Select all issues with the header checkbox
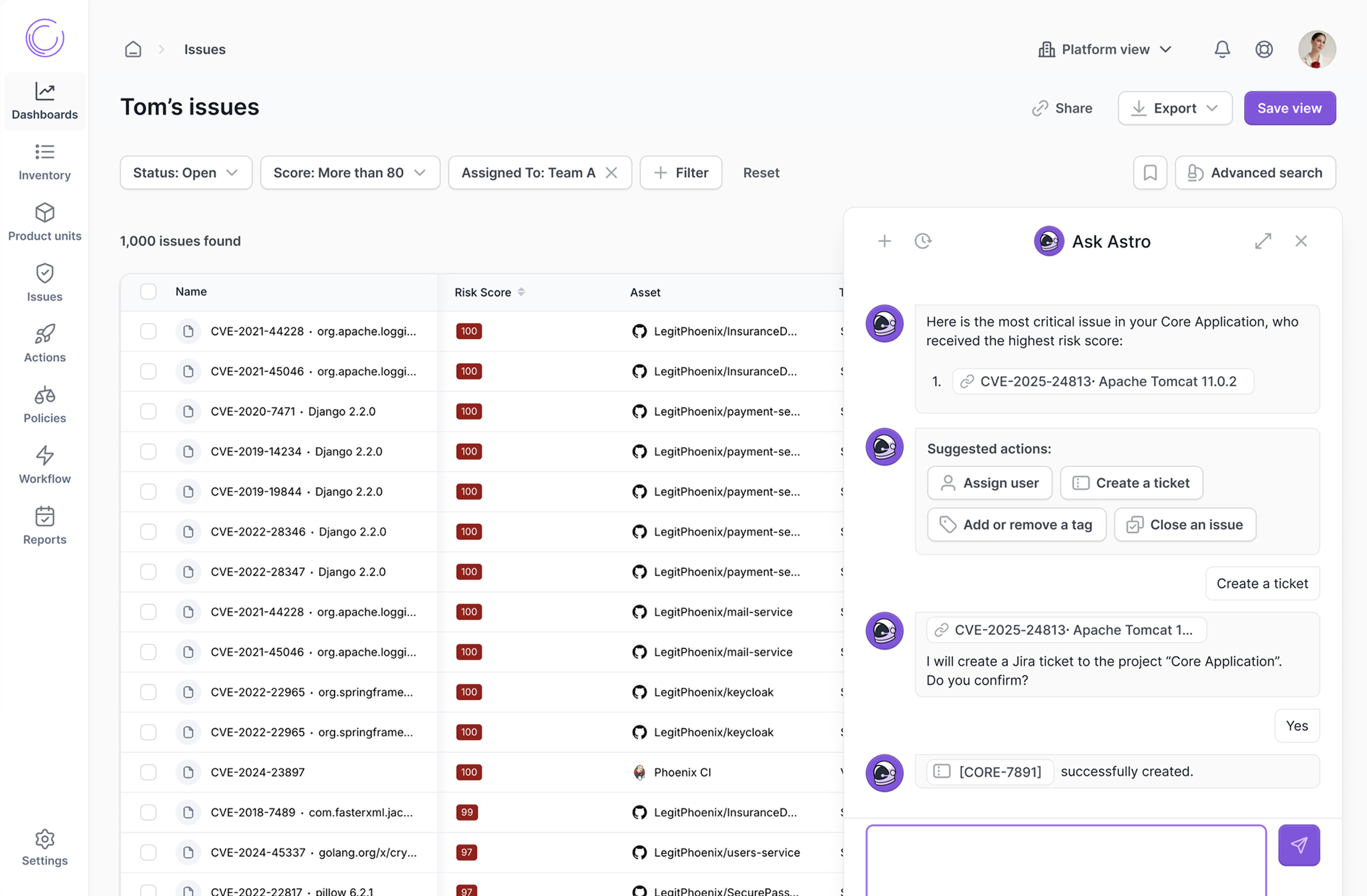This screenshot has width=1367, height=896. tap(148, 291)
